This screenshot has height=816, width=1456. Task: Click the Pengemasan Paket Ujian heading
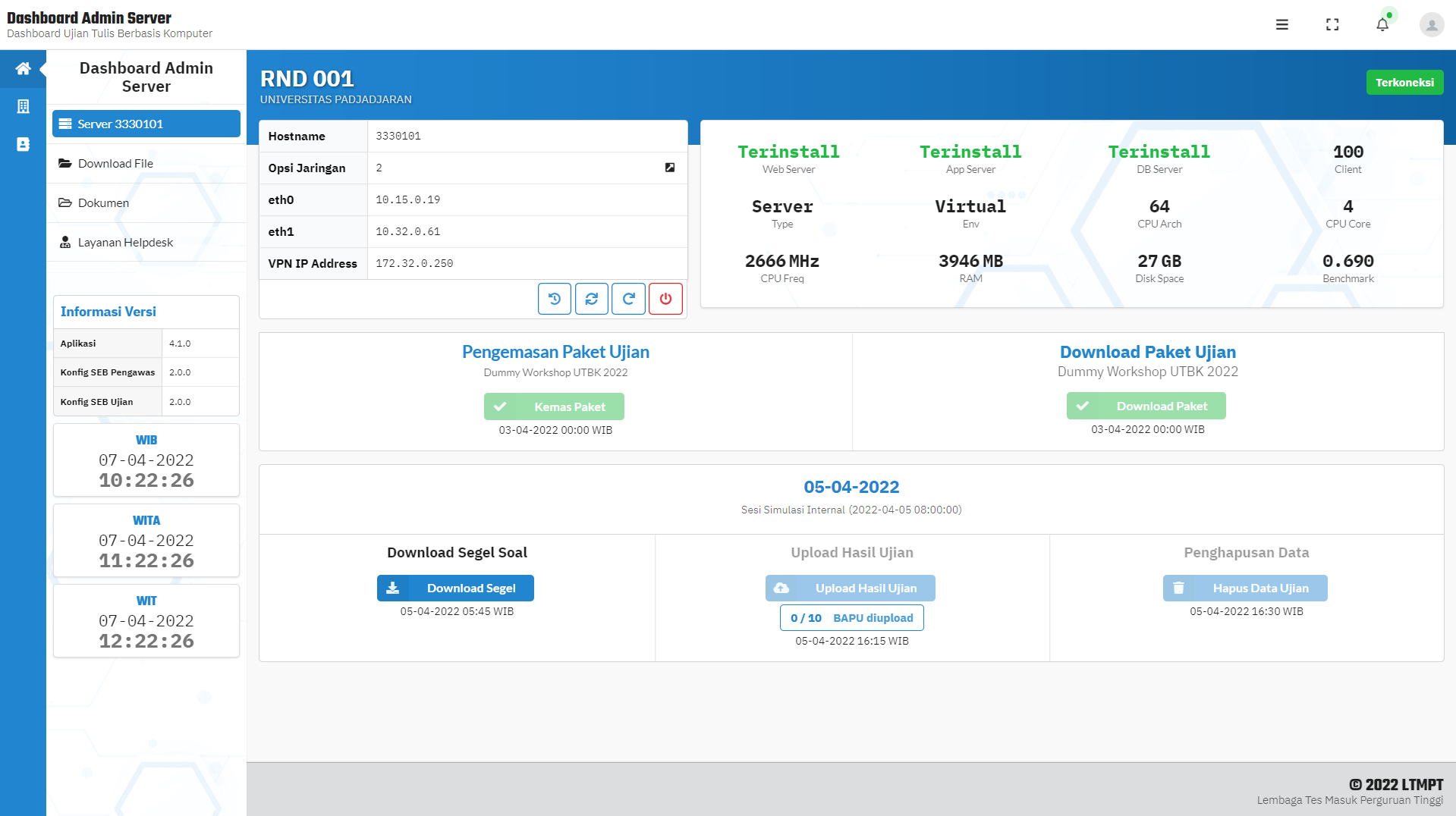tap(555, 352)
